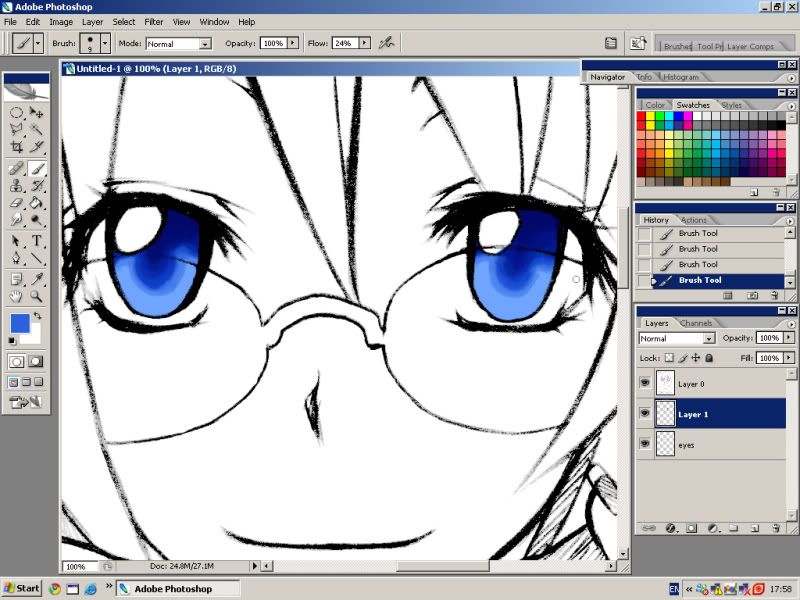
Task: Select the Brush tool in the toolbox
Action: (36, 168)
